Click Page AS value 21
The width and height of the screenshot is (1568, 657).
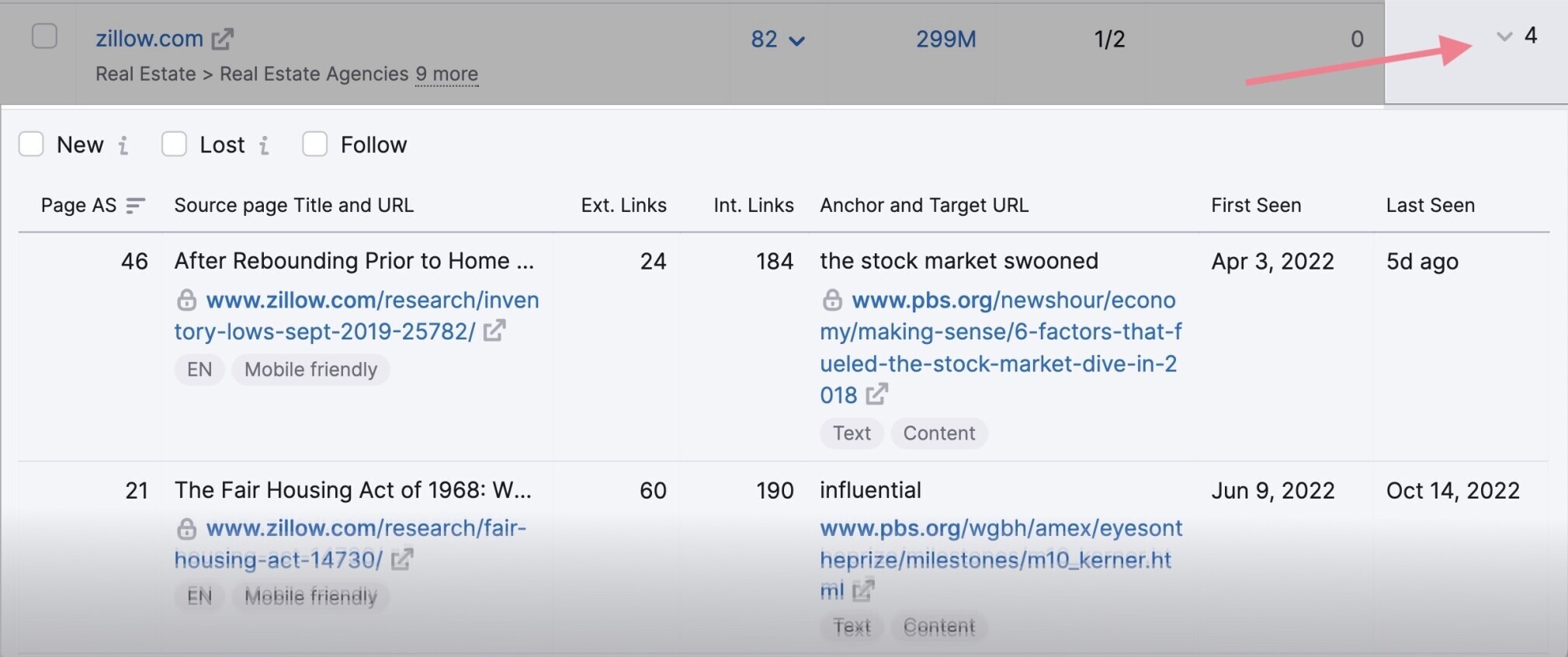(137, 491)
